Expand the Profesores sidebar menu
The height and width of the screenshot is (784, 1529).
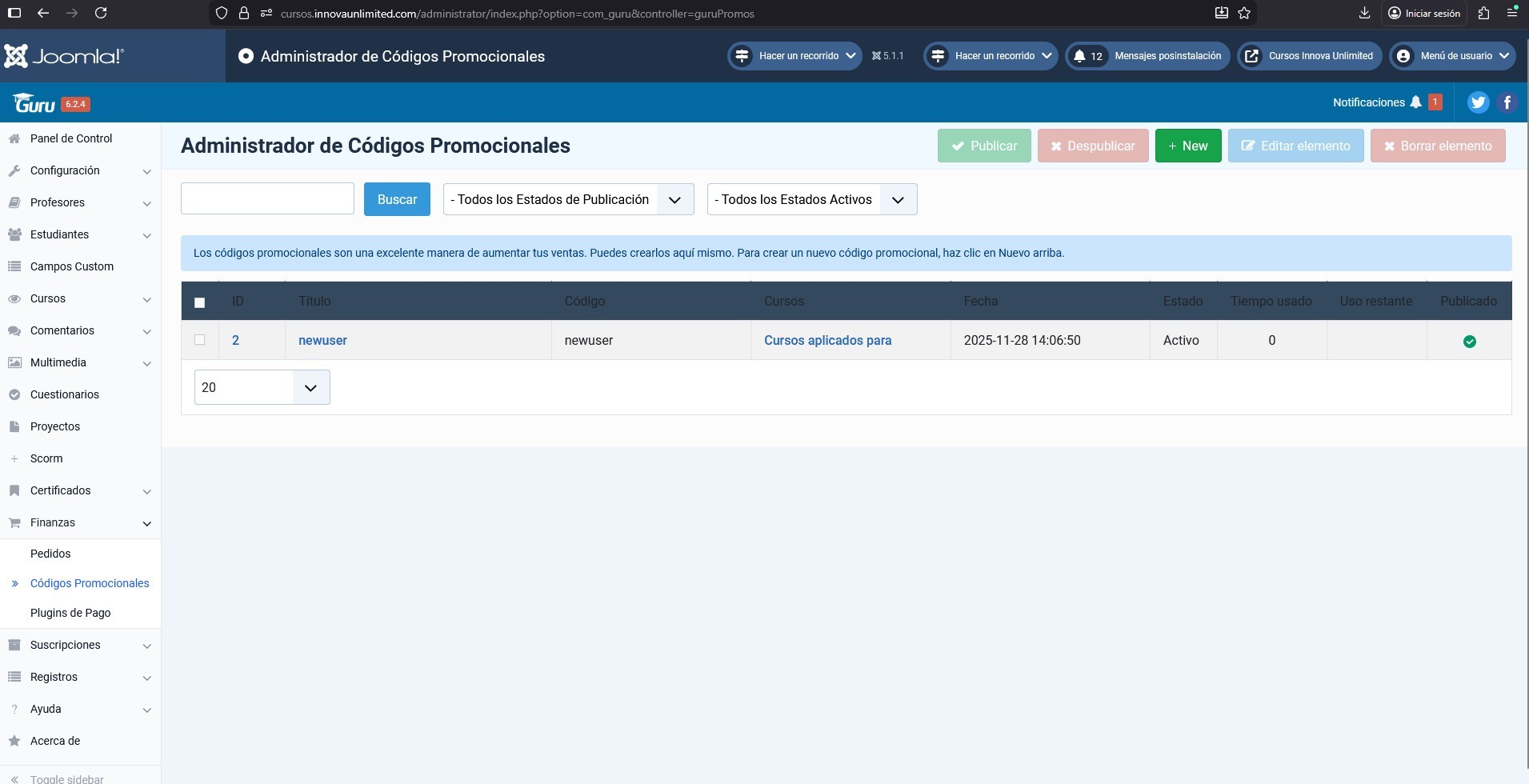pos(80,202)
